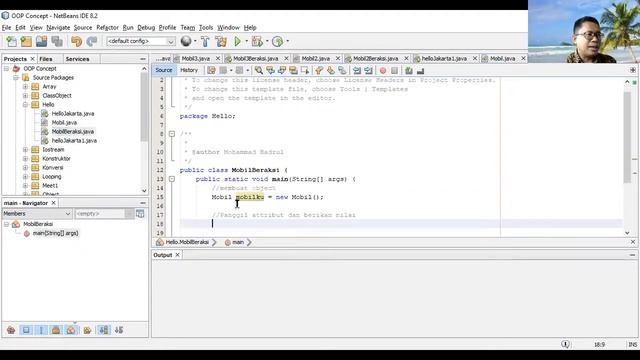Click the Navigator Sort by Name icon

coord(104,330)
